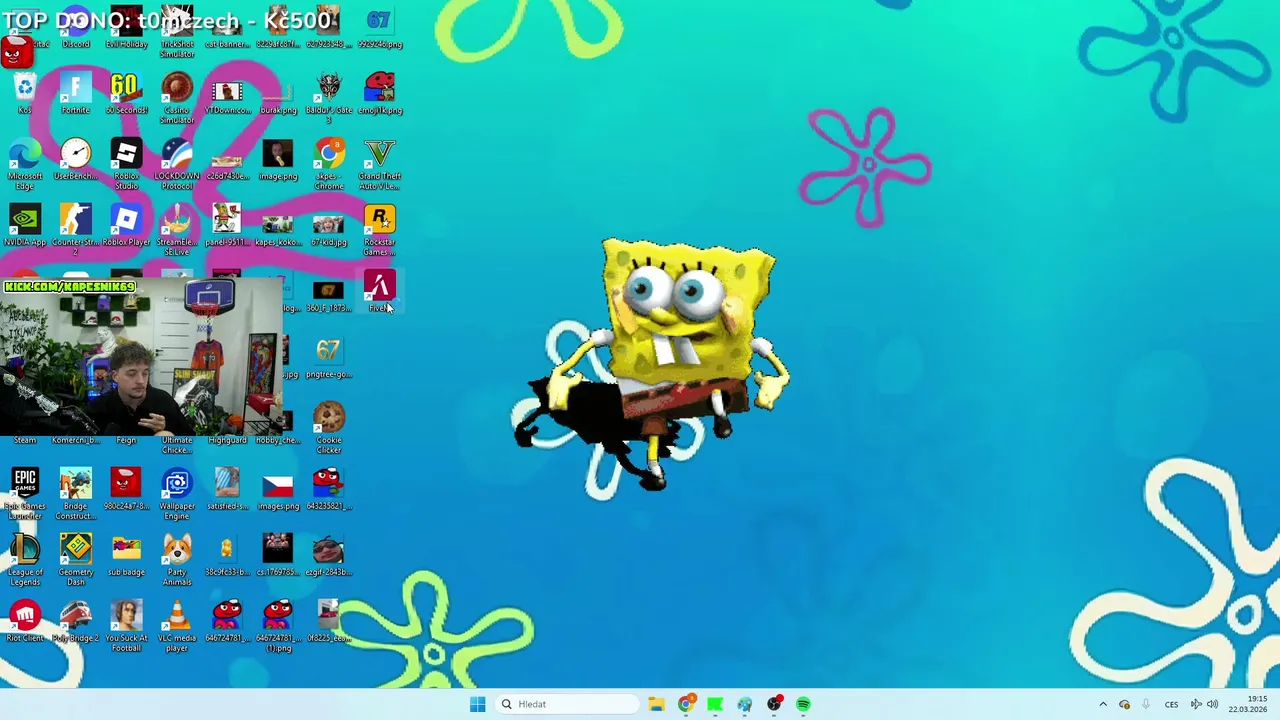Open the volume control in system tray

[1212, 704]
